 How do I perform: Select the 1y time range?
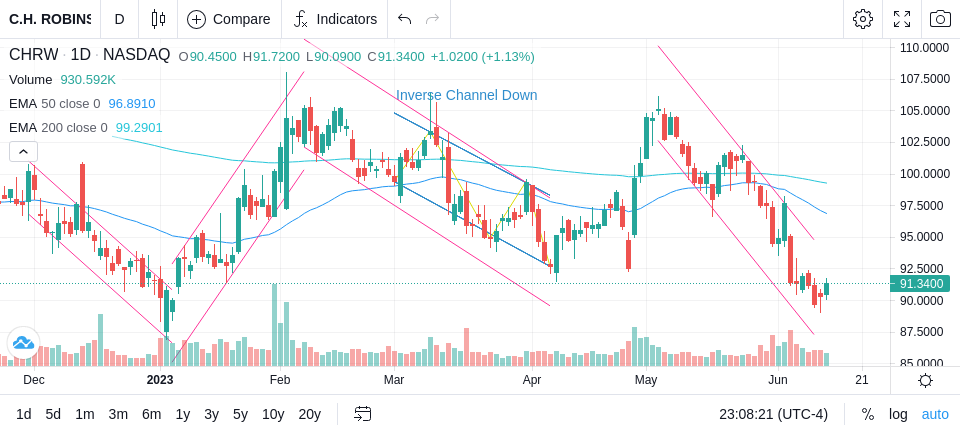coord(182,414)
